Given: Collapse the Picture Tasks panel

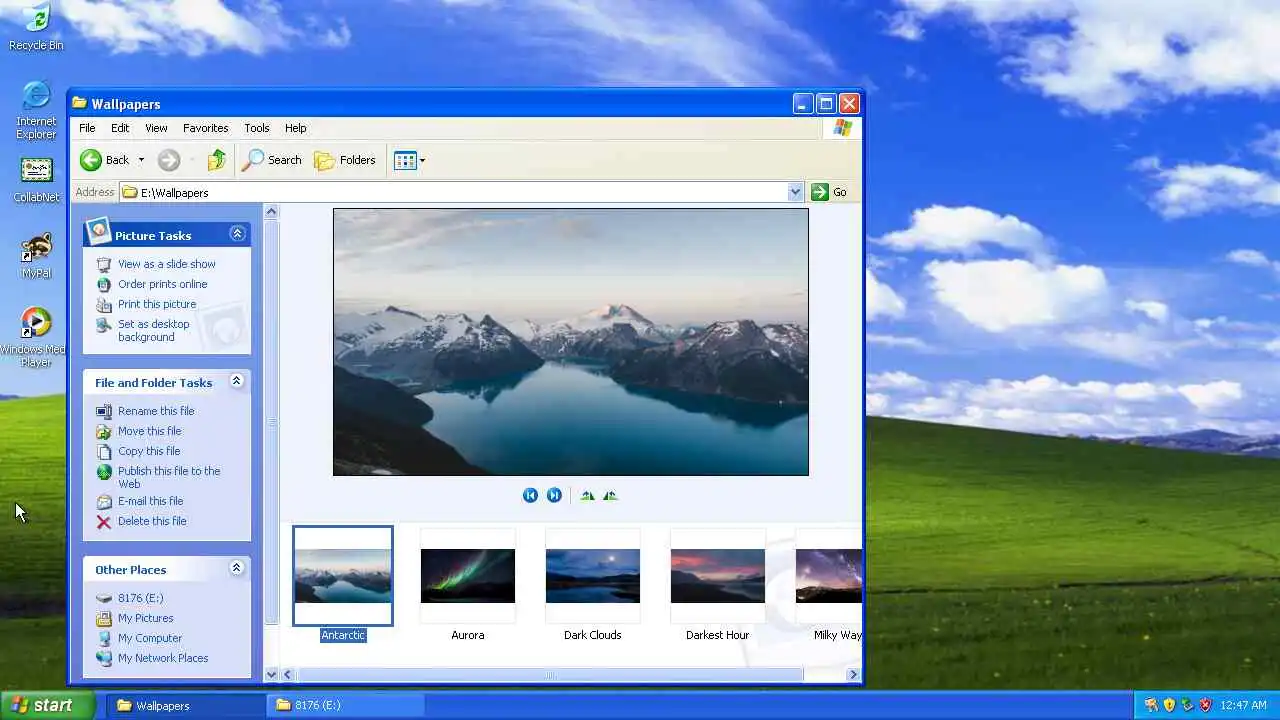Looking at the screenshot, I should pyautogui.click(x=237, y=234).
